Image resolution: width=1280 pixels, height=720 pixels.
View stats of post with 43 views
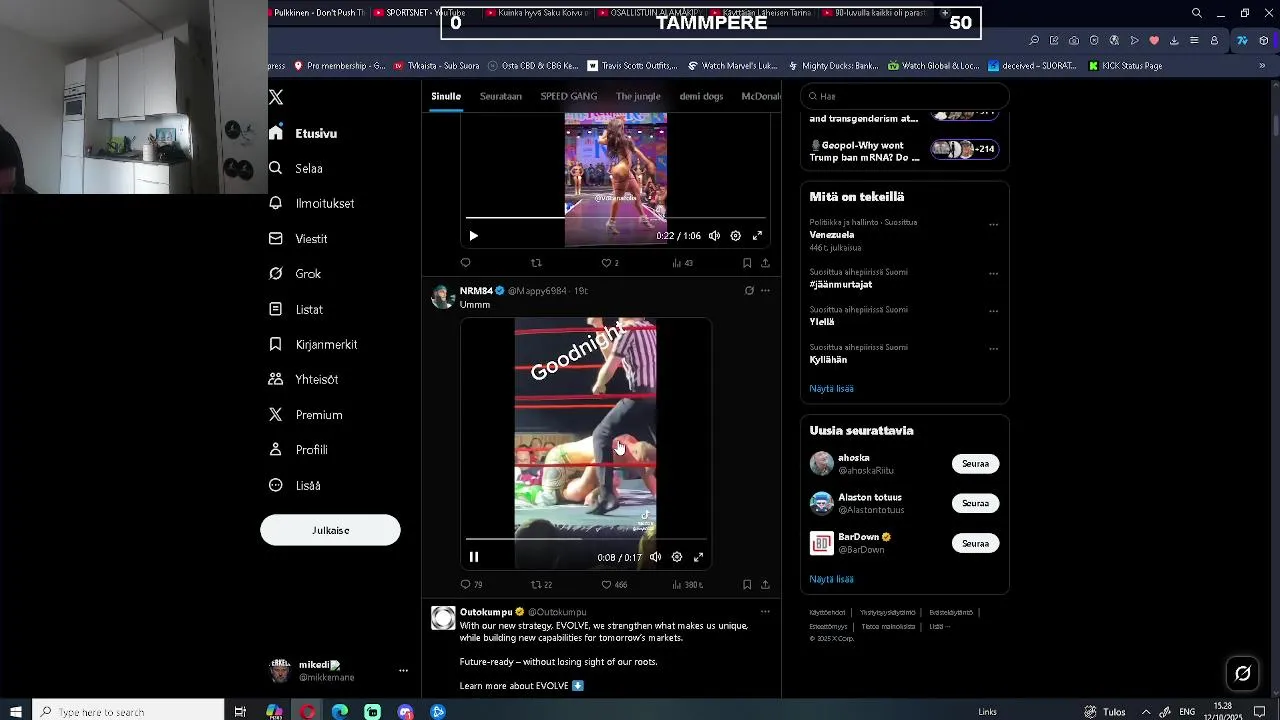click(682, 263)
